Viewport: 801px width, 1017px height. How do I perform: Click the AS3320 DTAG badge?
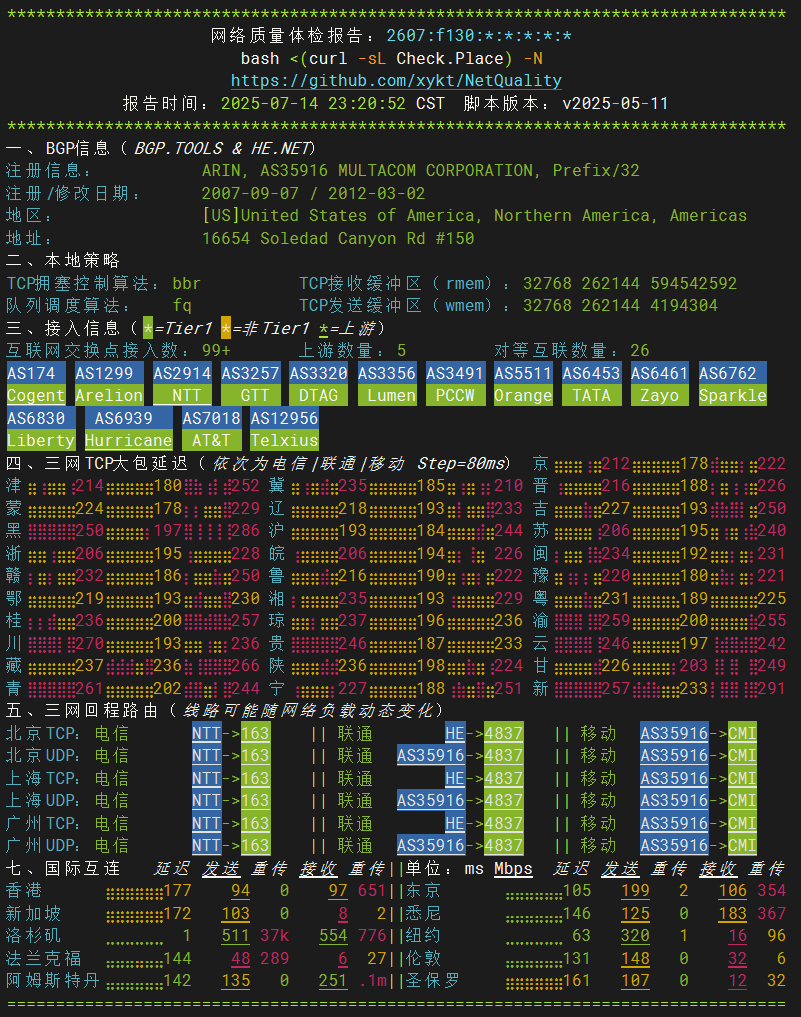tap(318, 384)
